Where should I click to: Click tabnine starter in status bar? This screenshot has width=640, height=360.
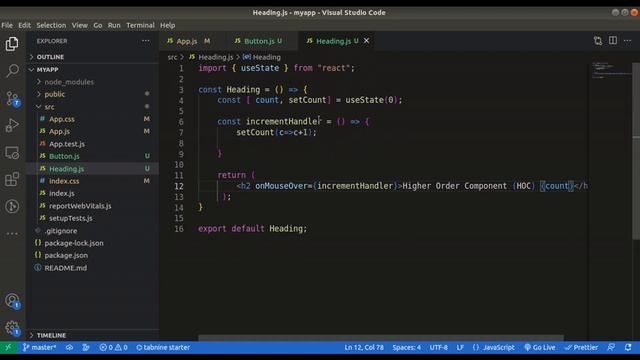(x=163, y=347)
